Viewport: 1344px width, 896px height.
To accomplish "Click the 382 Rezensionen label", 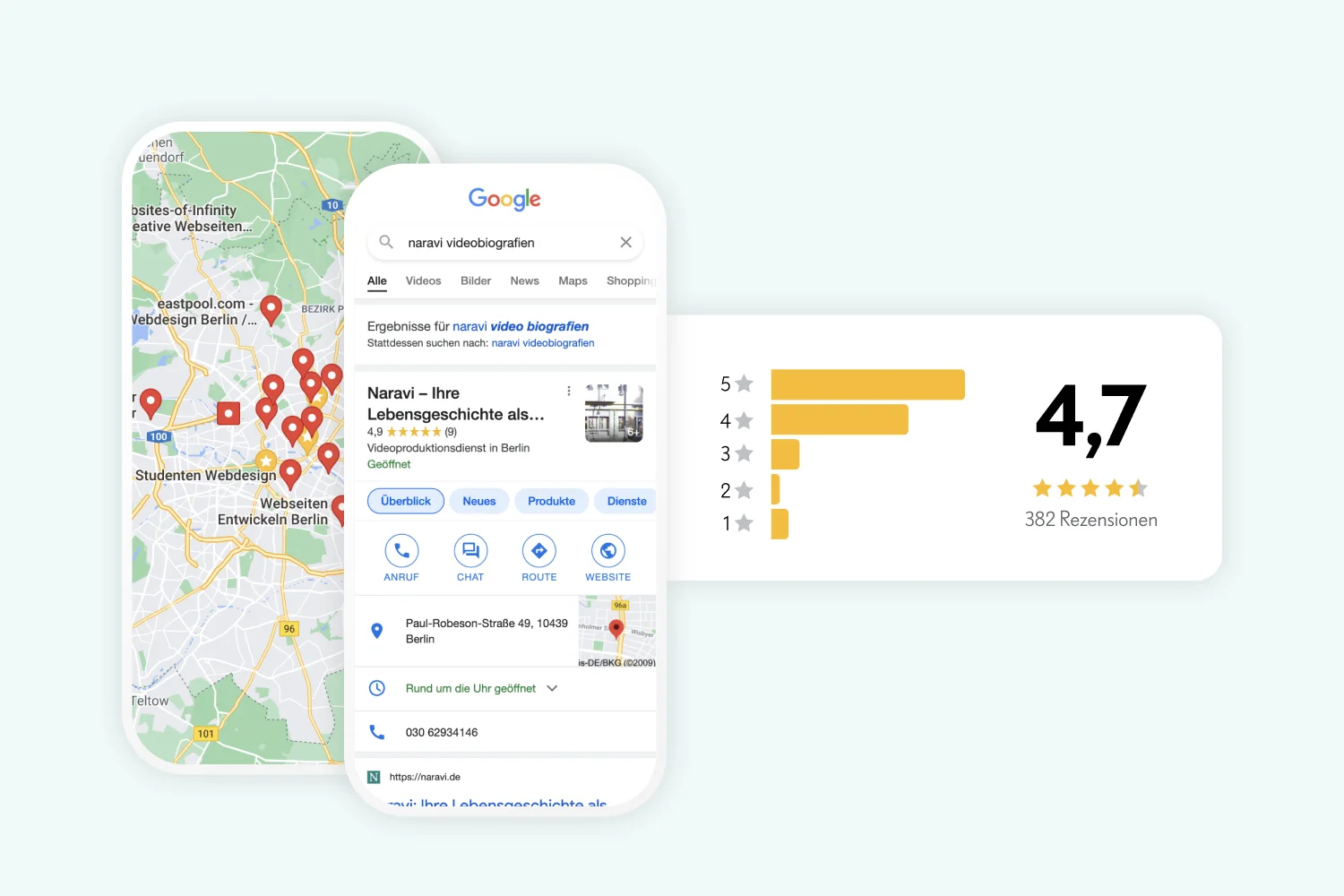I will [x=1090, y=519].
